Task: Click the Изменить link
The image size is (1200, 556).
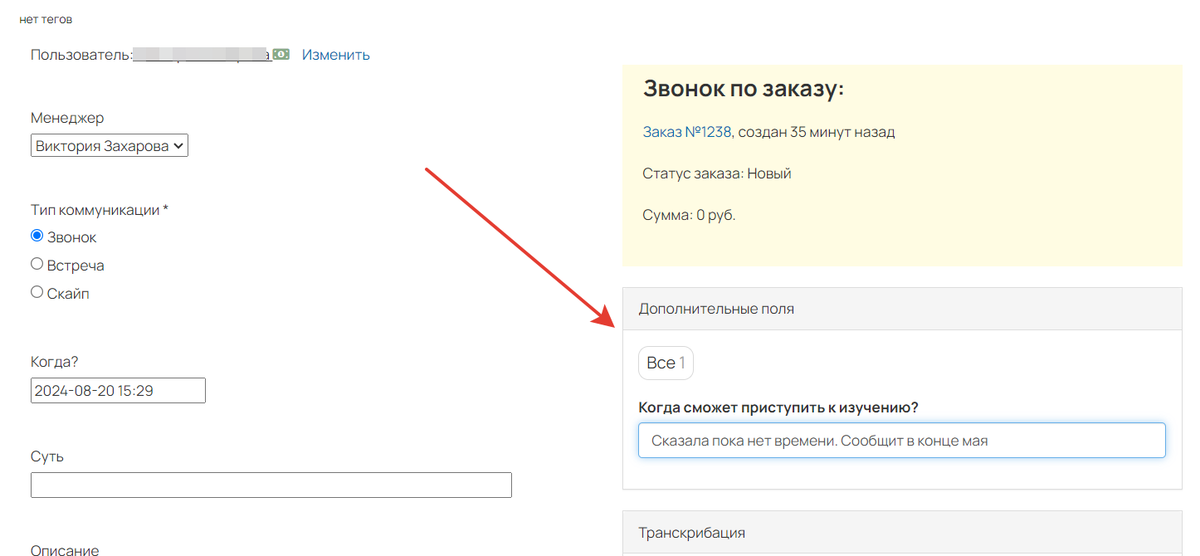Action: pyautogui.click(x=336, y=55)
